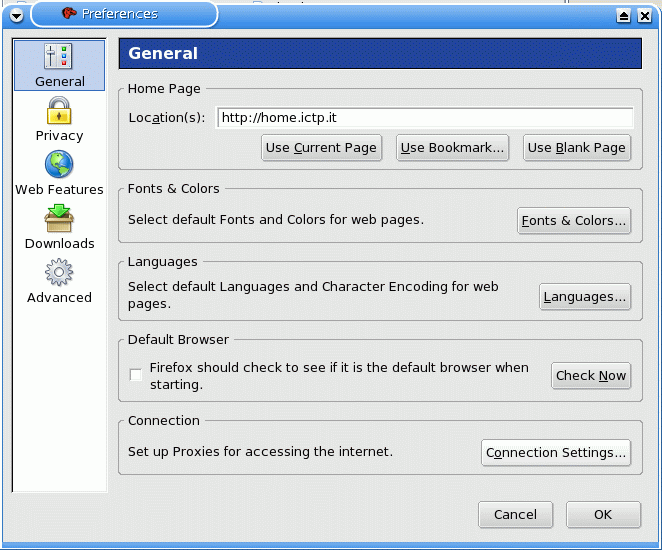Open the Downloads box icon

(x=59, y=218)
